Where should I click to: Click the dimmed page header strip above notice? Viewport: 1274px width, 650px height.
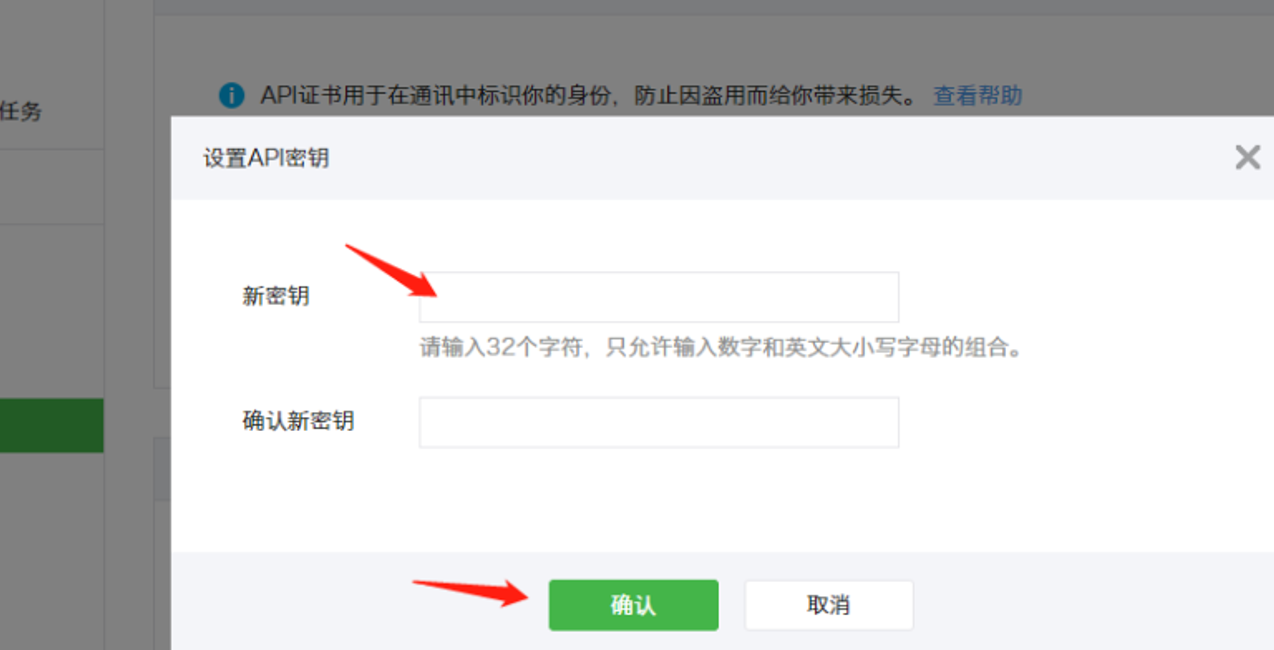(x=714, y=7)
